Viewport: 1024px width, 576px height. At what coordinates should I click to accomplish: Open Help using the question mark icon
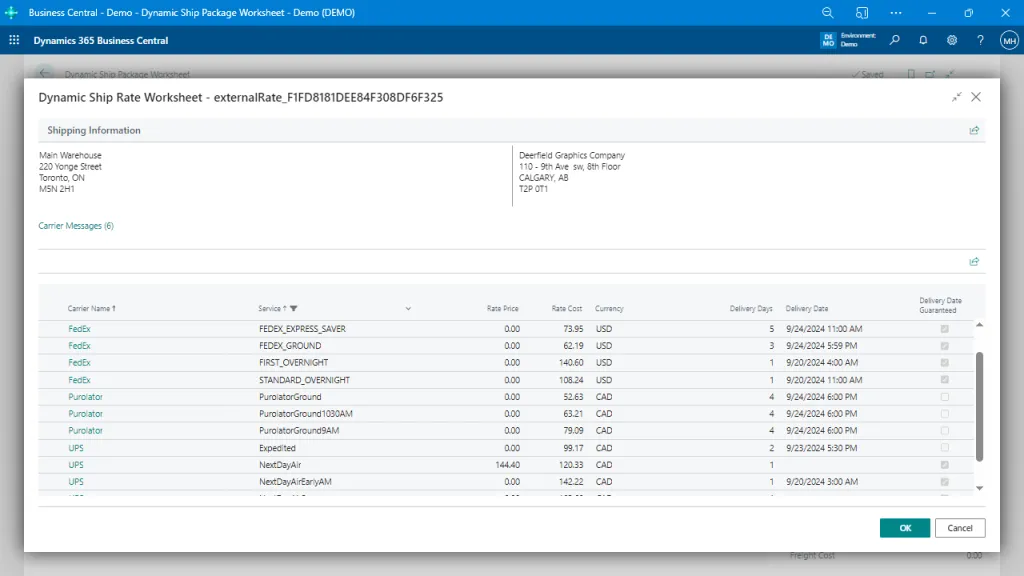(x=980, y=40)
